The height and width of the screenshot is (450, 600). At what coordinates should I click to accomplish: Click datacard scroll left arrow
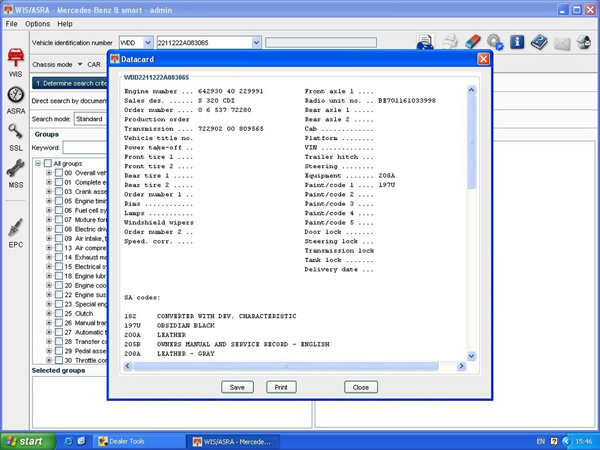(x=128, y=366)
